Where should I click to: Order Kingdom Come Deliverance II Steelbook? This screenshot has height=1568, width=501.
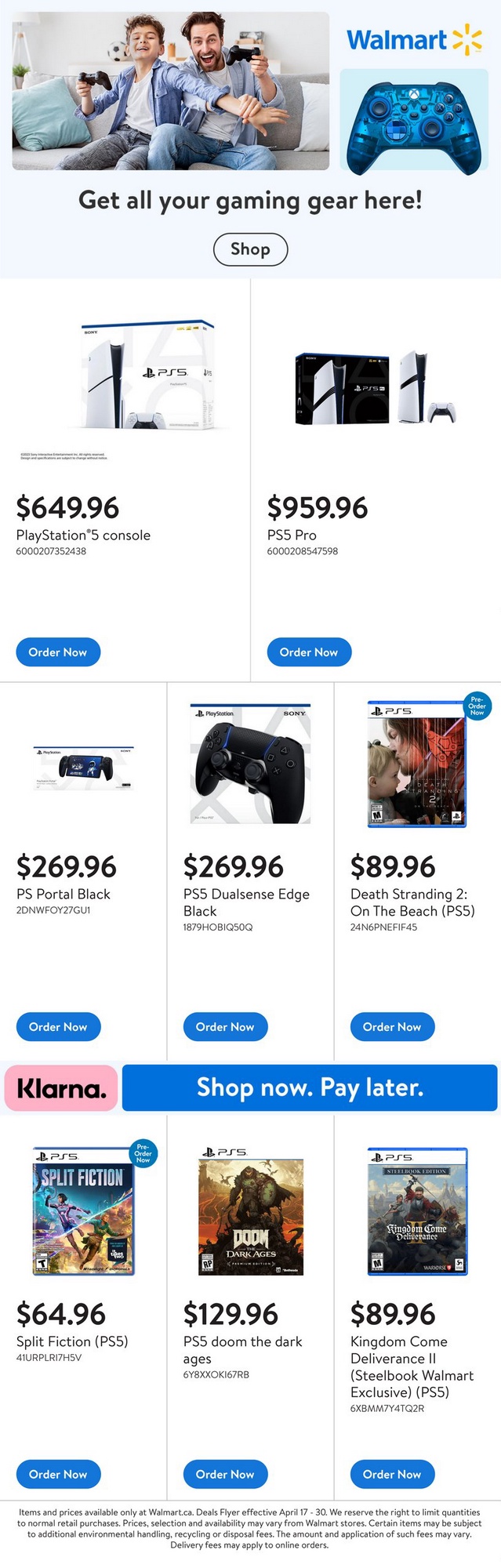click(392, 1475)
